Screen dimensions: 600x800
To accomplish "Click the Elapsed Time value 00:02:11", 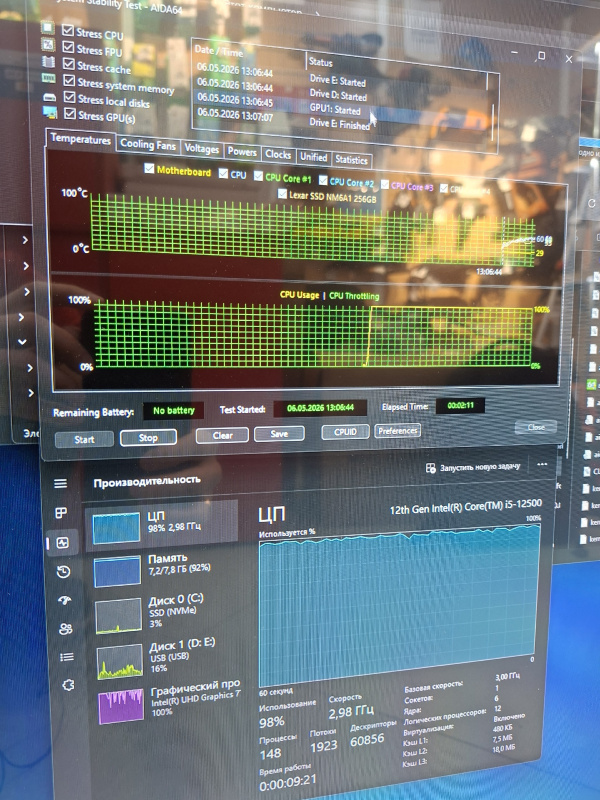I will 460,406.
